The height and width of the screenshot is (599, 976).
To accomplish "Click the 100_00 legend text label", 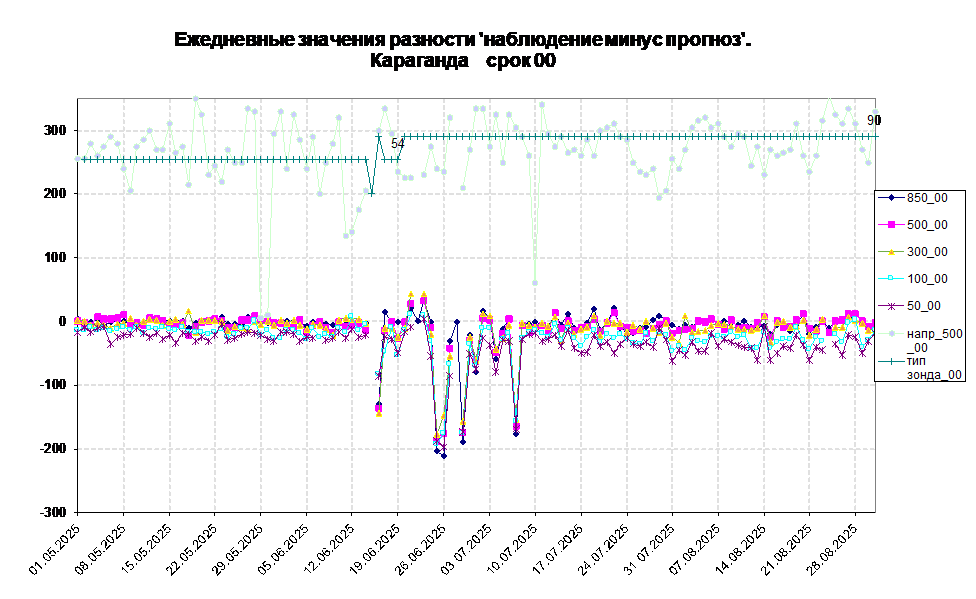I will pos(927,279).
